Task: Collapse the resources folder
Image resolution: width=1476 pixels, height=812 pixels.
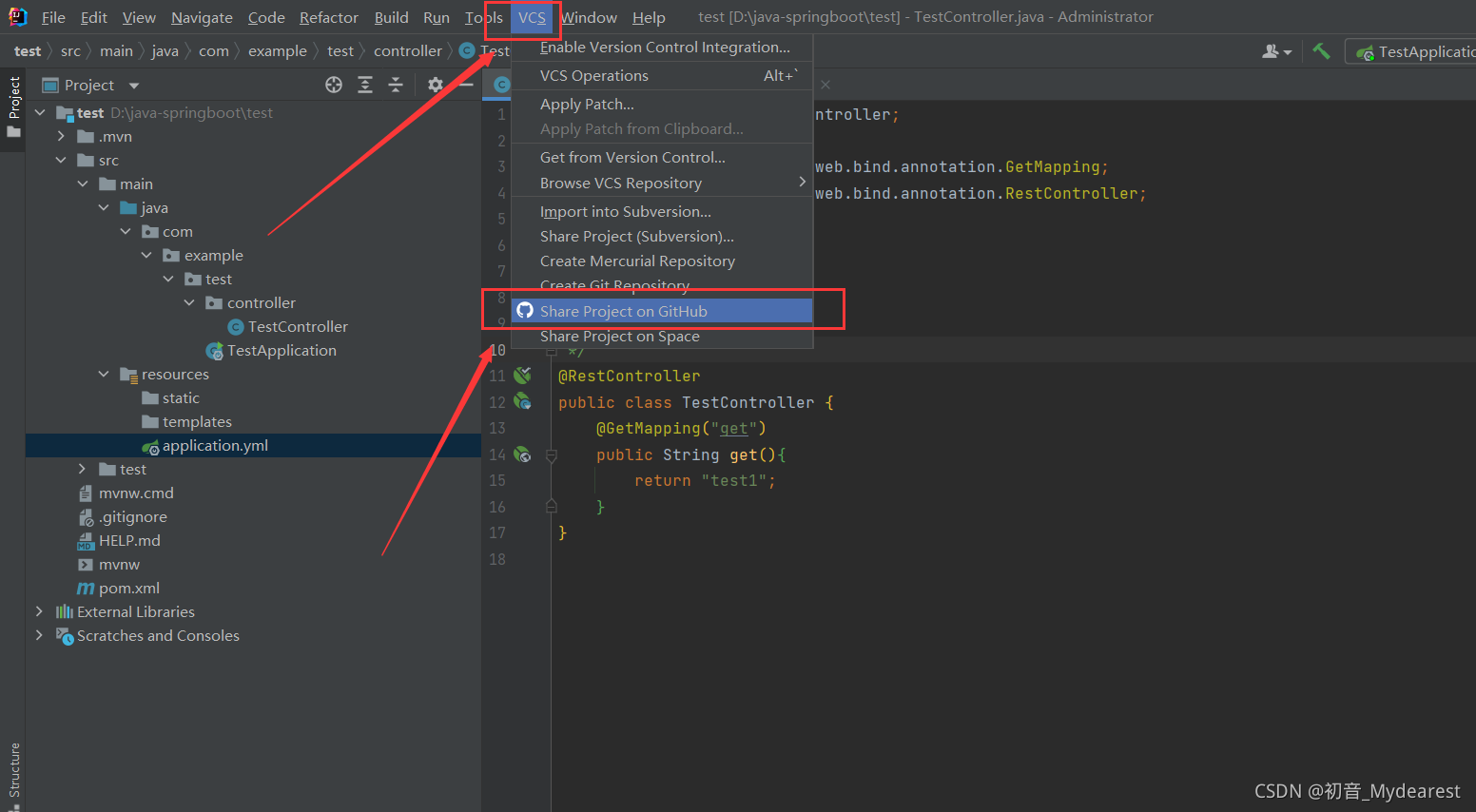Action: pos(104,374)
